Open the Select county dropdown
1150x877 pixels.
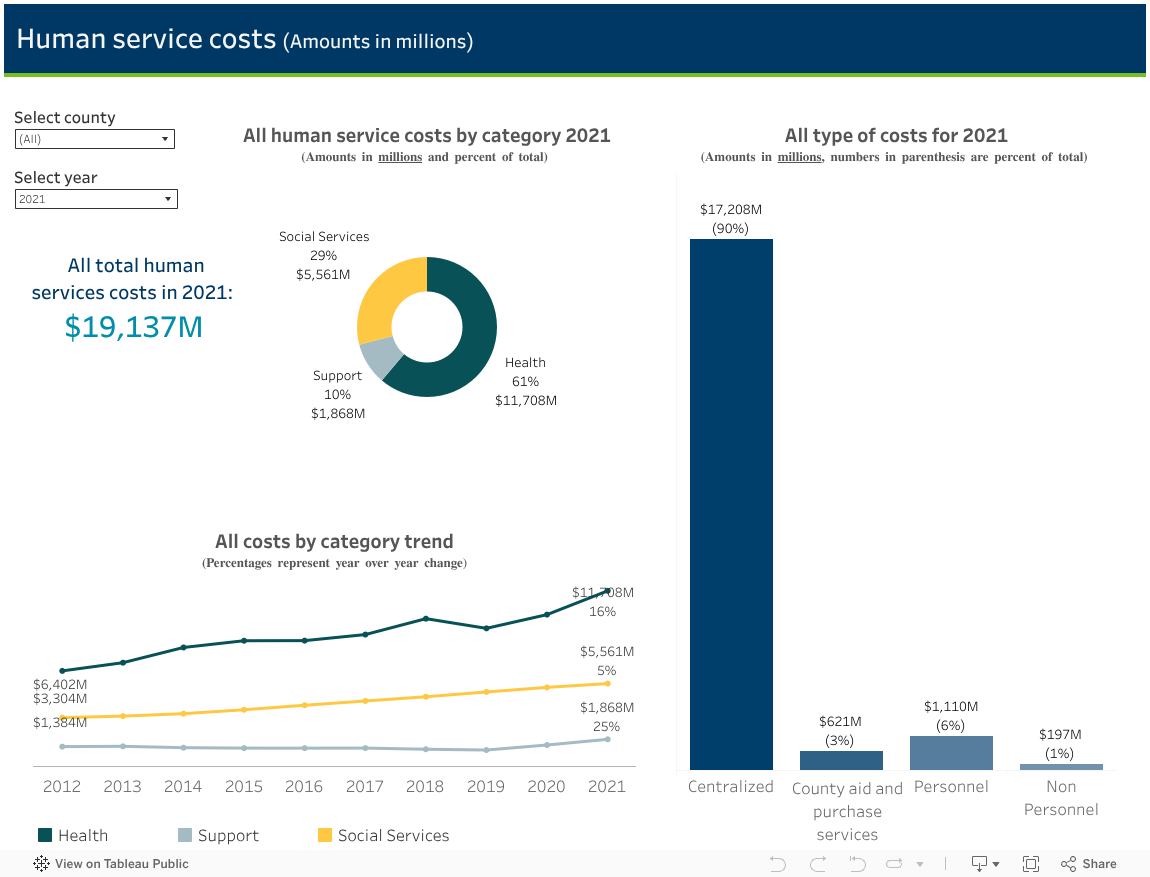click(x=95, y=139)
